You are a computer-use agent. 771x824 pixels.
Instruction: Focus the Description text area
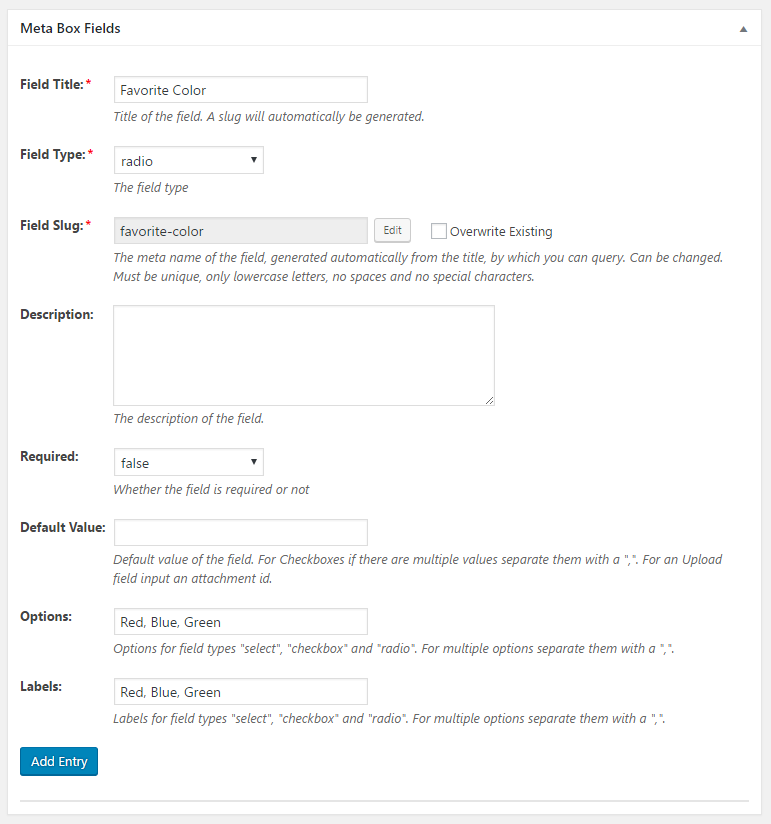point(304,355)
